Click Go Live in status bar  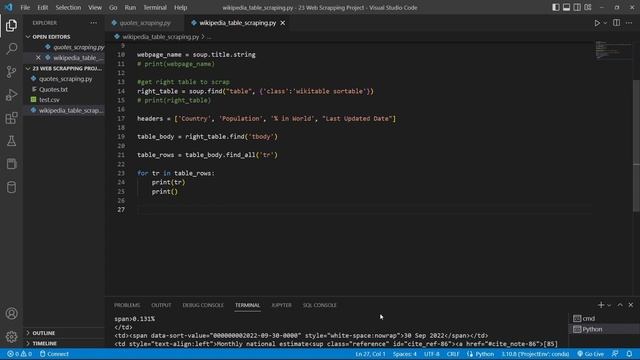click(x=590, y=354)
